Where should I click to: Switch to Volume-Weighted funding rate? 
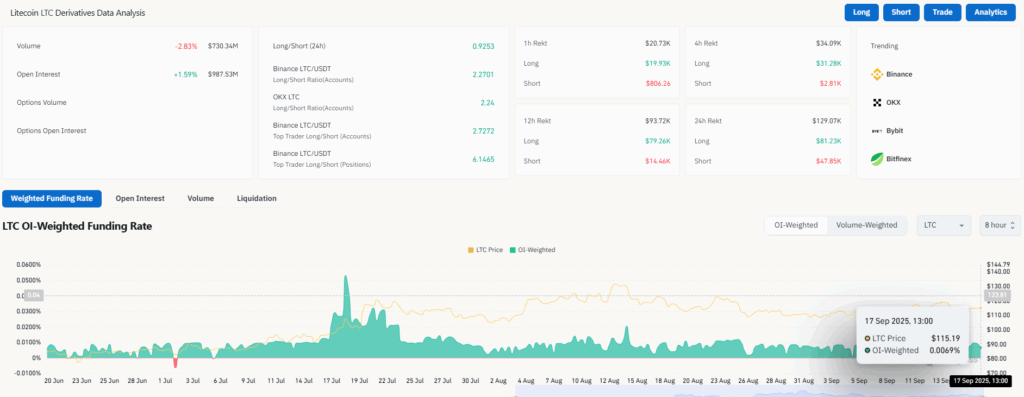[x=867, y=225]
